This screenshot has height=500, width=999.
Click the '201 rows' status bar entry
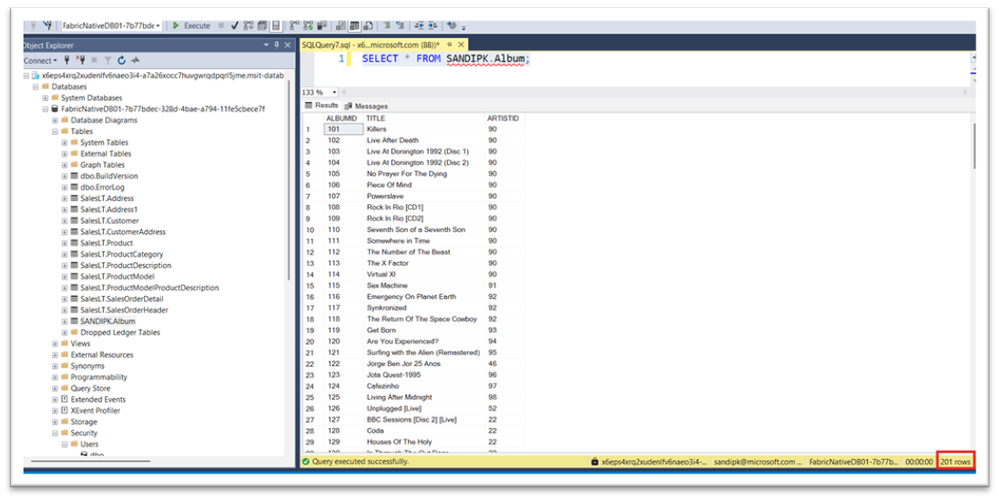point(955,461)
